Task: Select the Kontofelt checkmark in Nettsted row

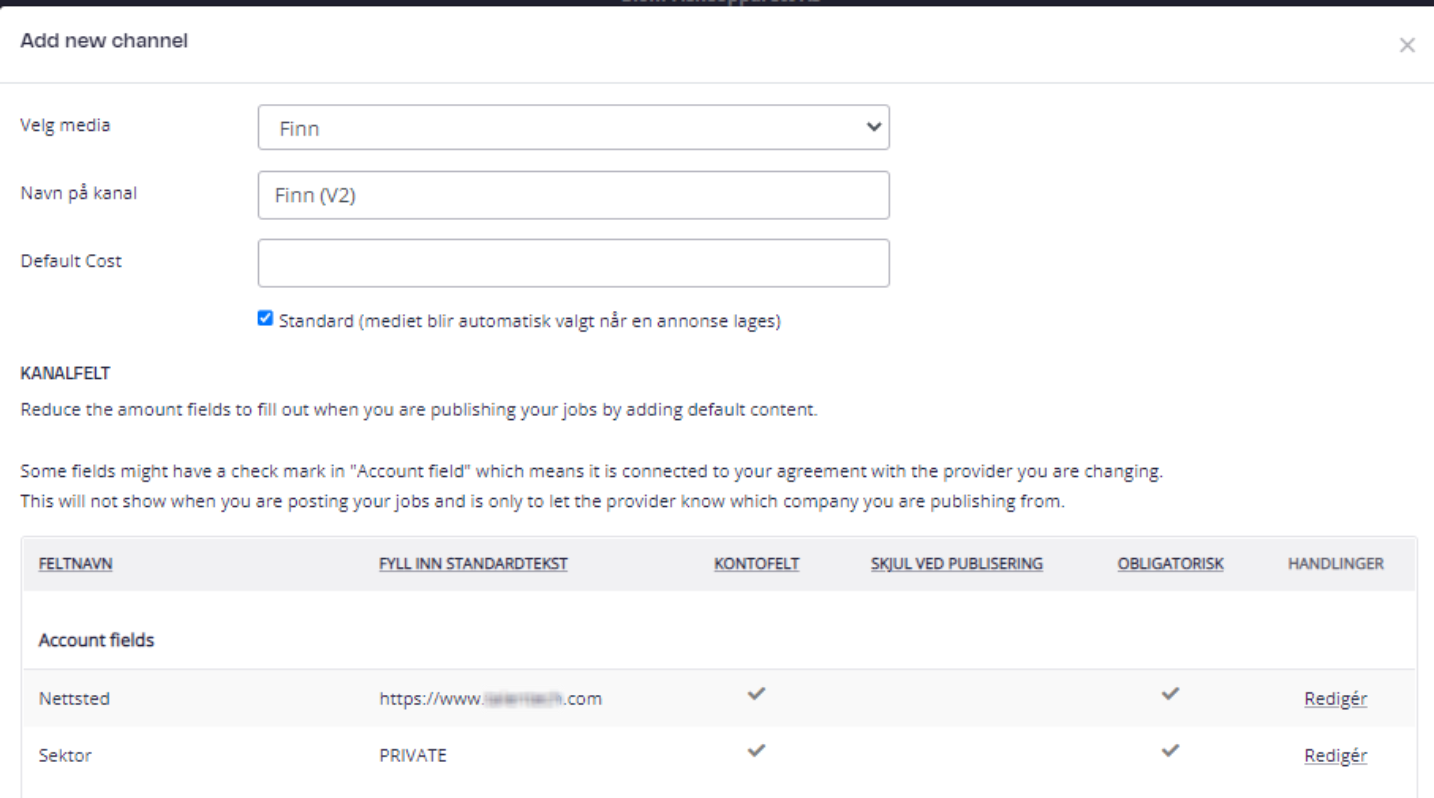Action: [757, 695]
